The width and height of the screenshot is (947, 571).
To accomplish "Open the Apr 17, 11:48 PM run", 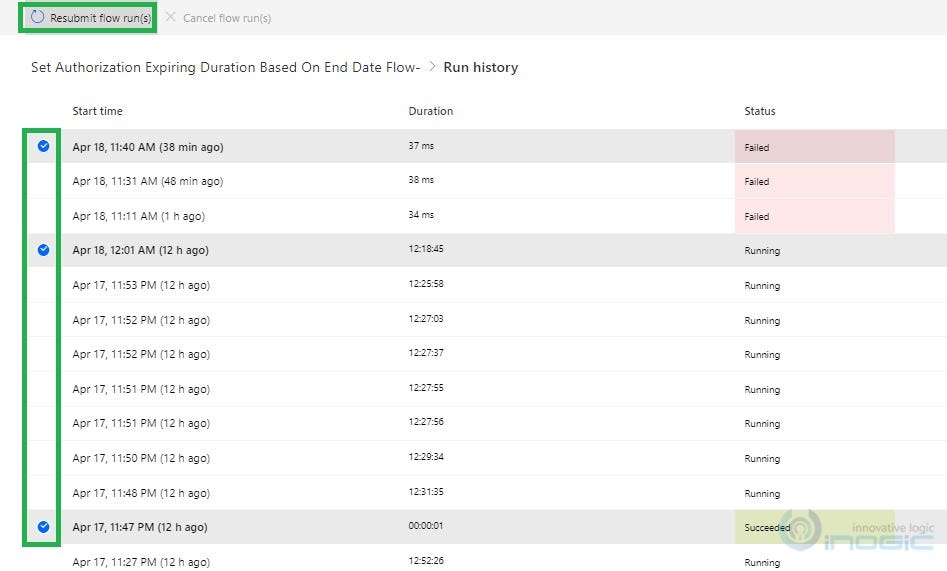I will (141, 493).
